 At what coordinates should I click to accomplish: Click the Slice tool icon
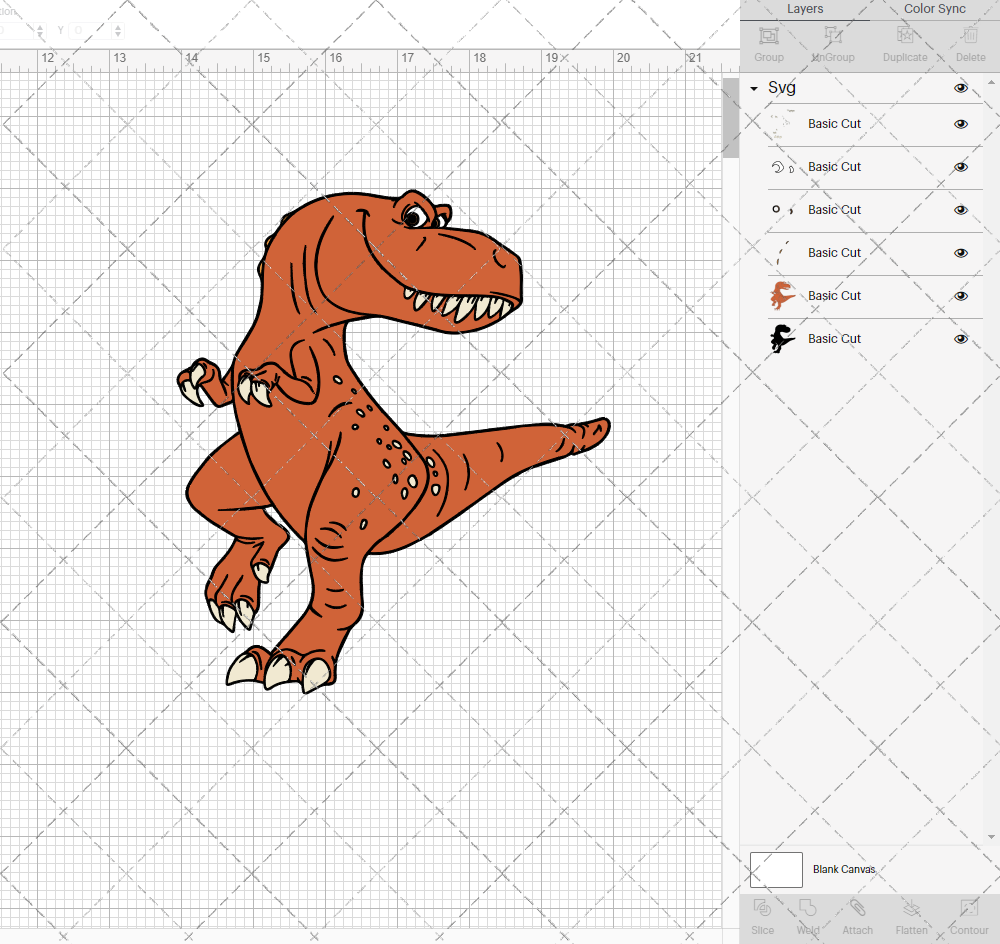pos(762,908)
